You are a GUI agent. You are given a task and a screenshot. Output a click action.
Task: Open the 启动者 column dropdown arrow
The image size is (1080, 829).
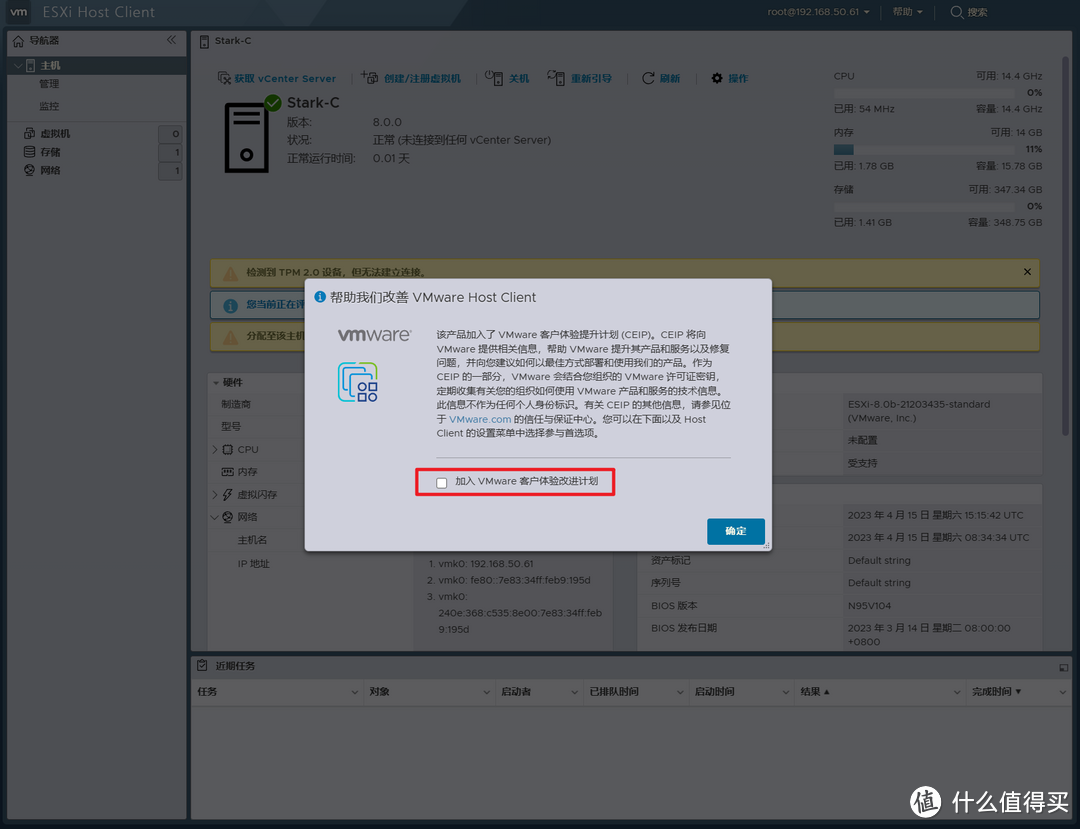point(574,692)
